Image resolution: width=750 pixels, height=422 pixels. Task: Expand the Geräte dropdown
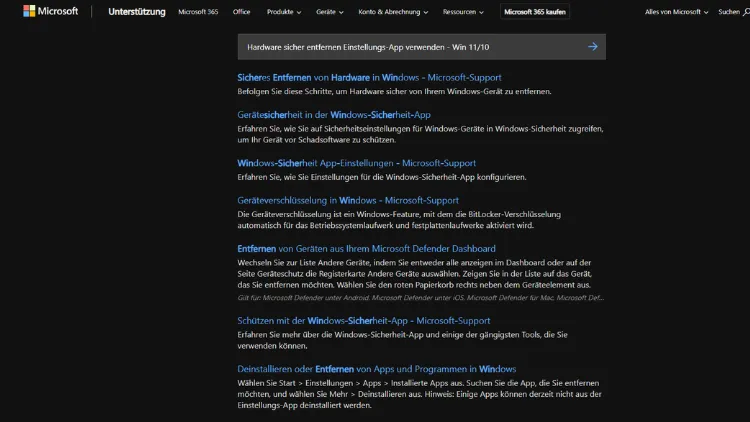pos(330,12)
